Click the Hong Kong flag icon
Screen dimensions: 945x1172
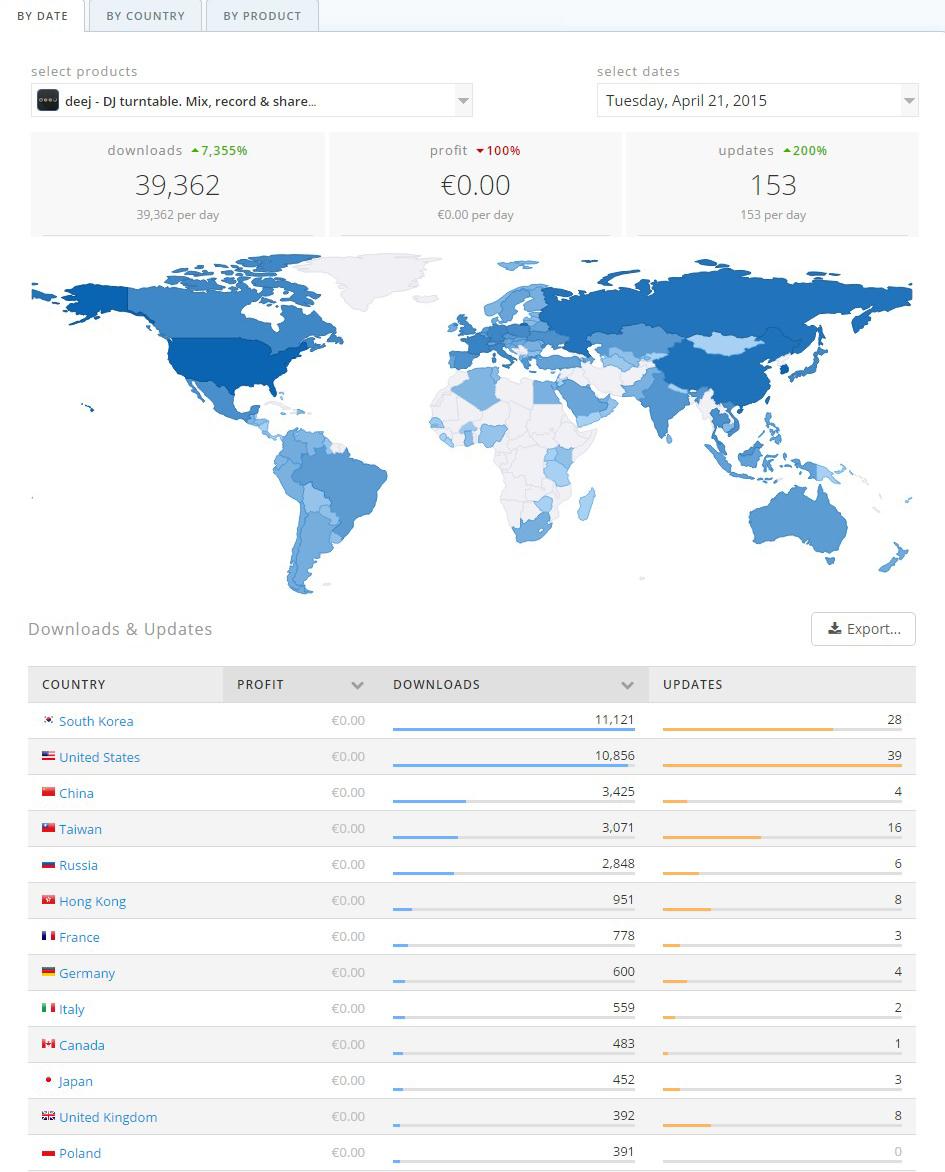click(49, 900)
